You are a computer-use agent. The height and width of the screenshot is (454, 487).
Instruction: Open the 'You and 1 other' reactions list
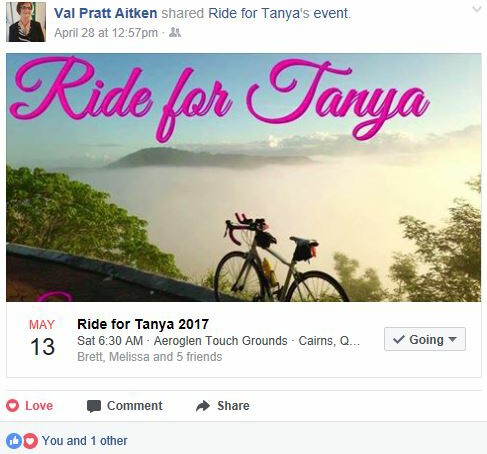(x=85, y=441)
